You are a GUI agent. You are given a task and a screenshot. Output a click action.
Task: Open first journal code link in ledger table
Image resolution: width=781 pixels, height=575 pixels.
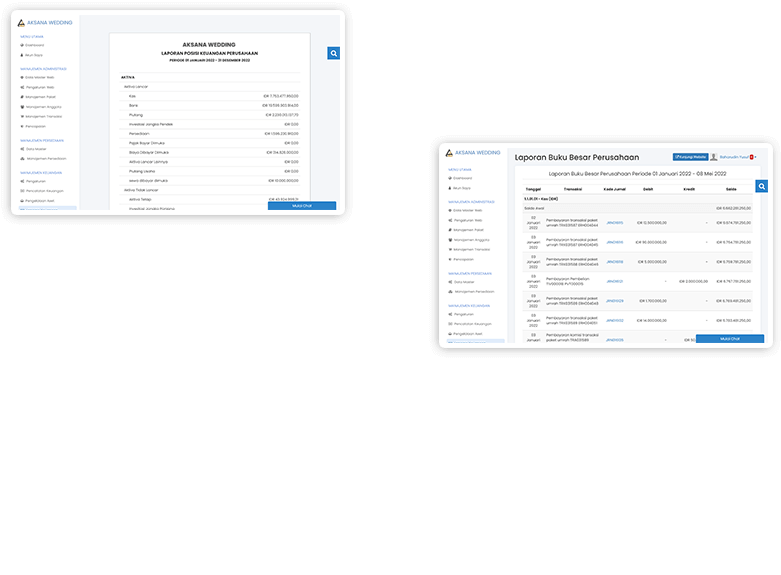pos(614,223)
